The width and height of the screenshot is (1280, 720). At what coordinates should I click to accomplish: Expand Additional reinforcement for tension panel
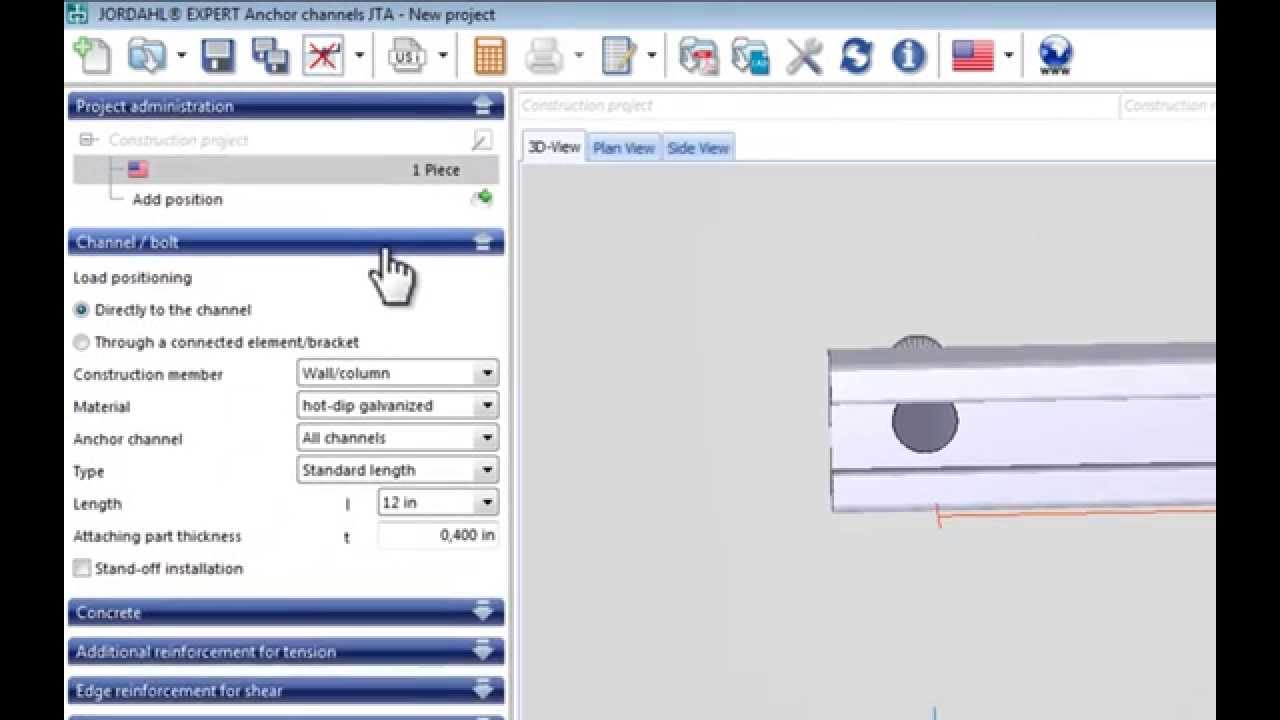click(483, 651)
